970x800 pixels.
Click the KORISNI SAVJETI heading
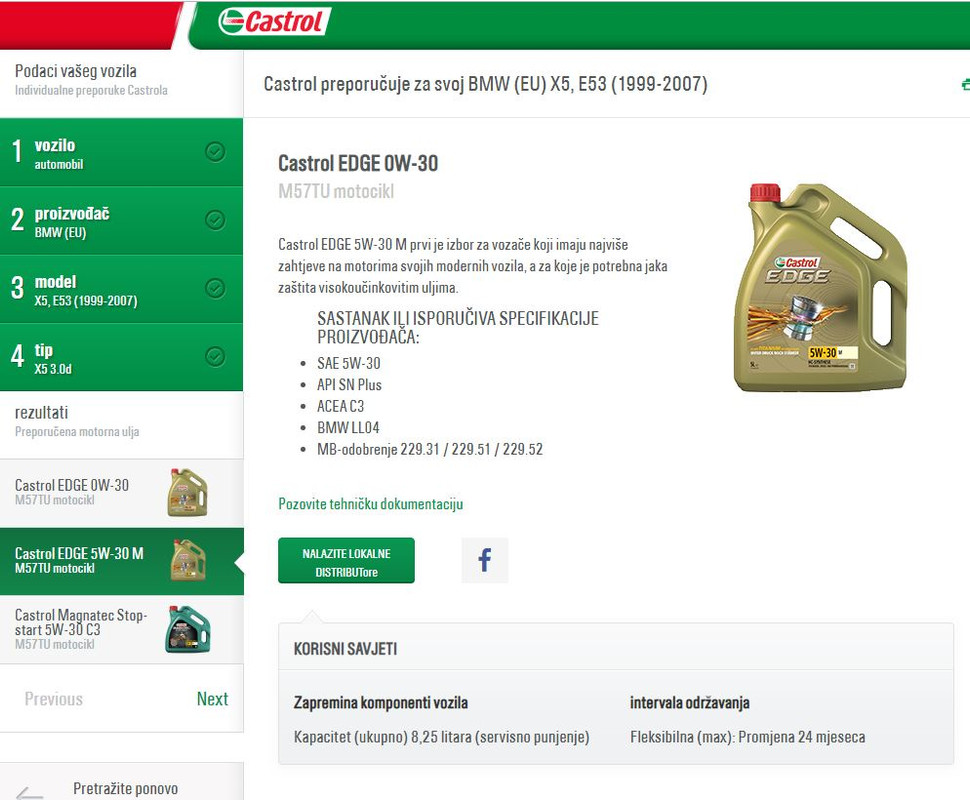345,649
